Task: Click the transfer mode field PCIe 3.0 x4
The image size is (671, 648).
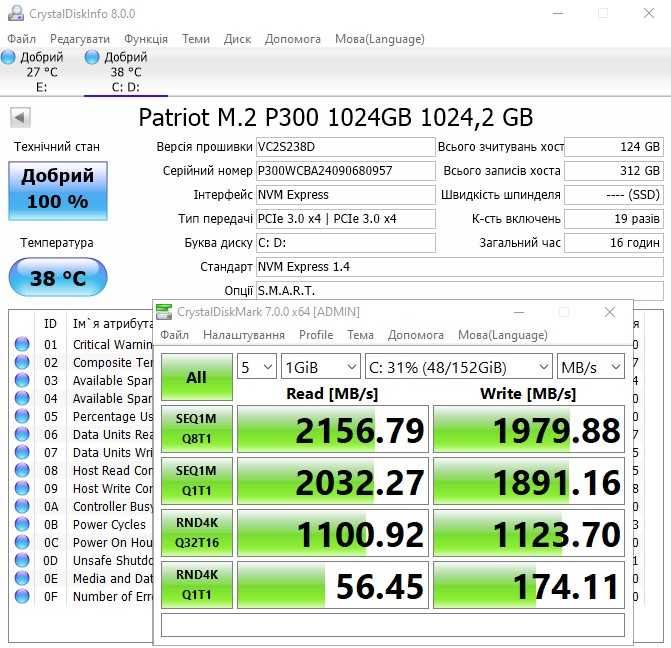Action: tap(345, 219)
